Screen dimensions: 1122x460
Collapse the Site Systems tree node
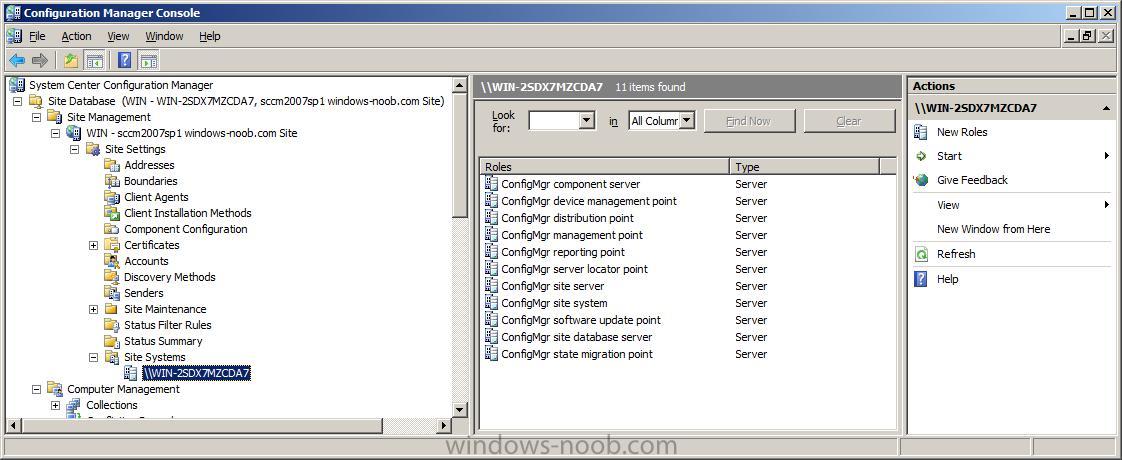pos(93,357)
